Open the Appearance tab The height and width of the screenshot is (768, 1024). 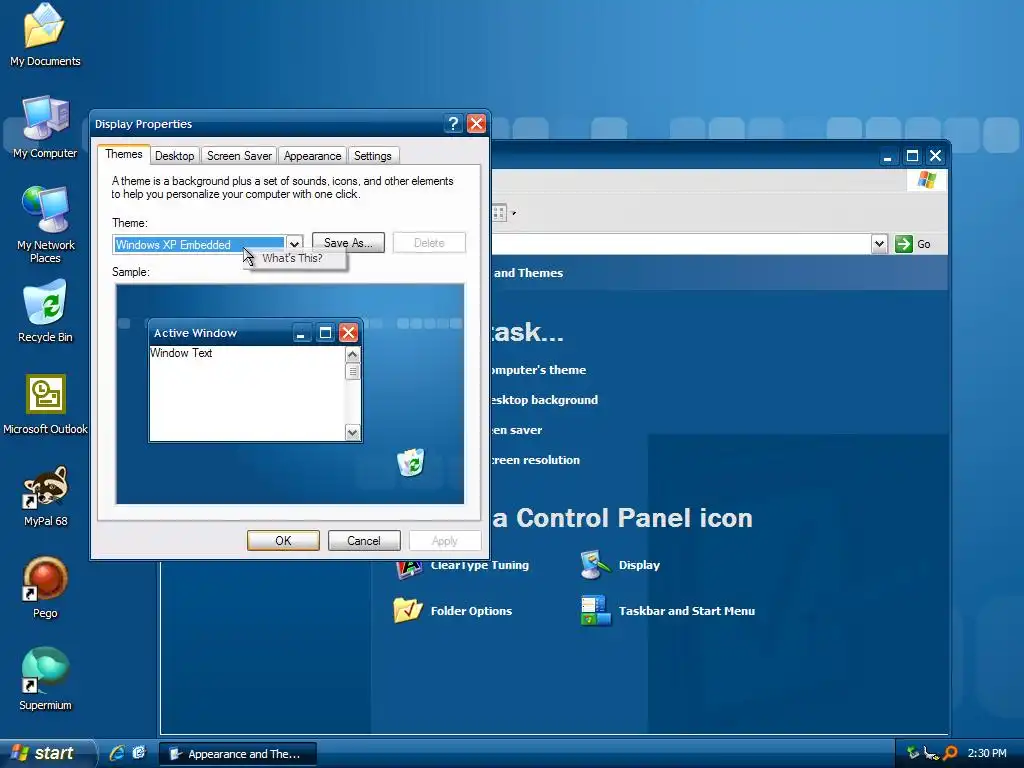[312, 155]
